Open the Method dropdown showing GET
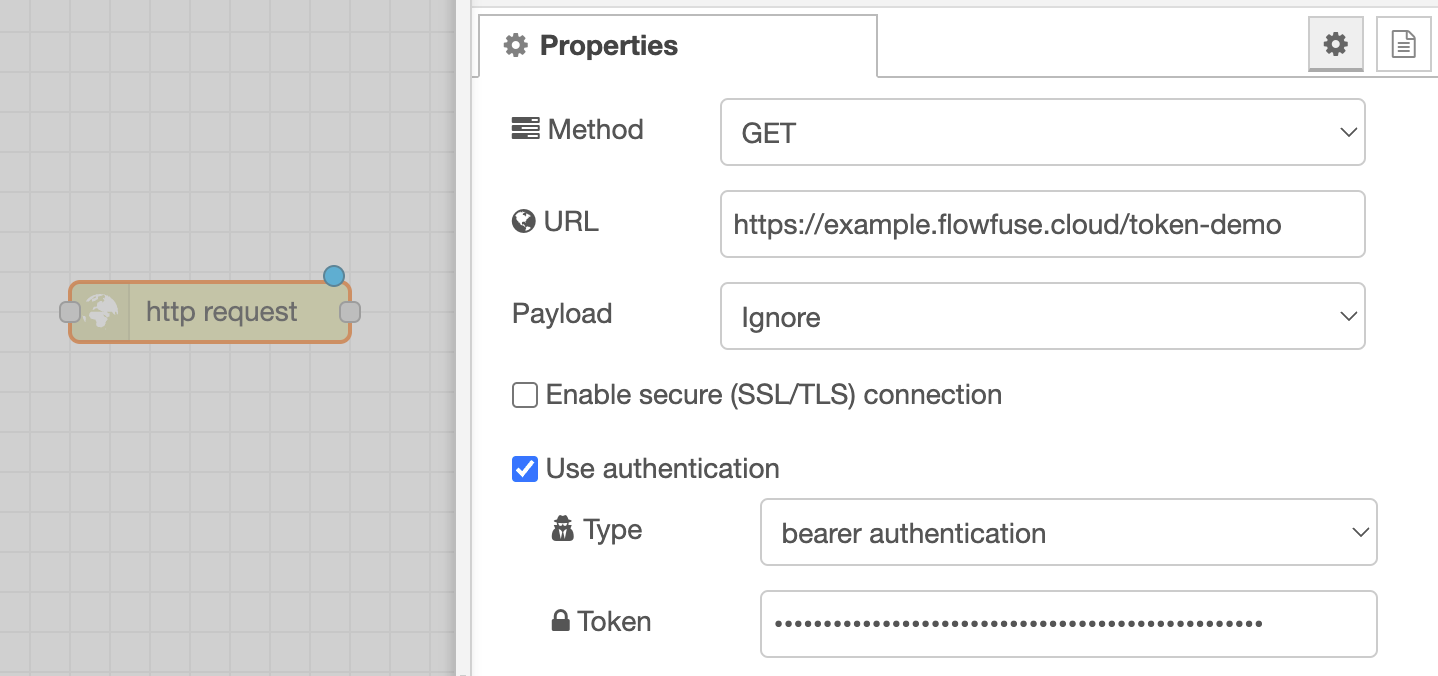 coord(1043,132)
